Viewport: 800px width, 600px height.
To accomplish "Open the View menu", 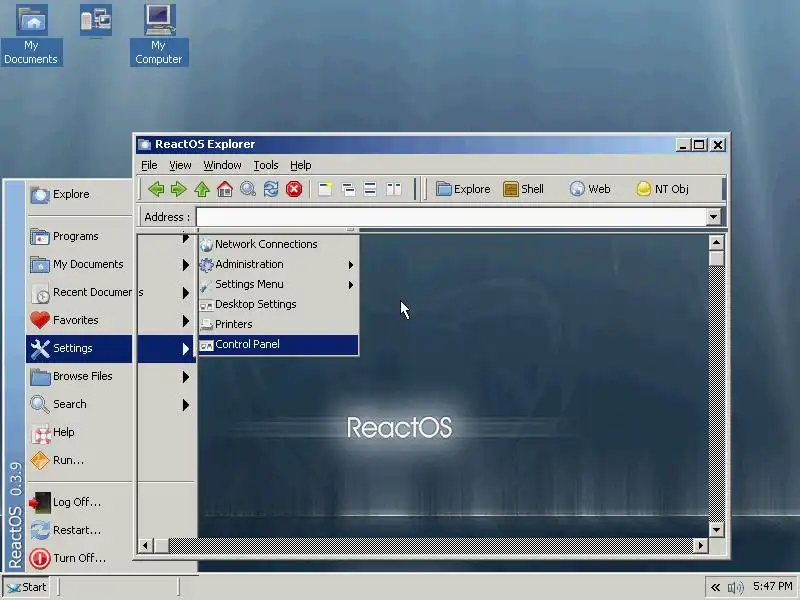I will point(180,165).
